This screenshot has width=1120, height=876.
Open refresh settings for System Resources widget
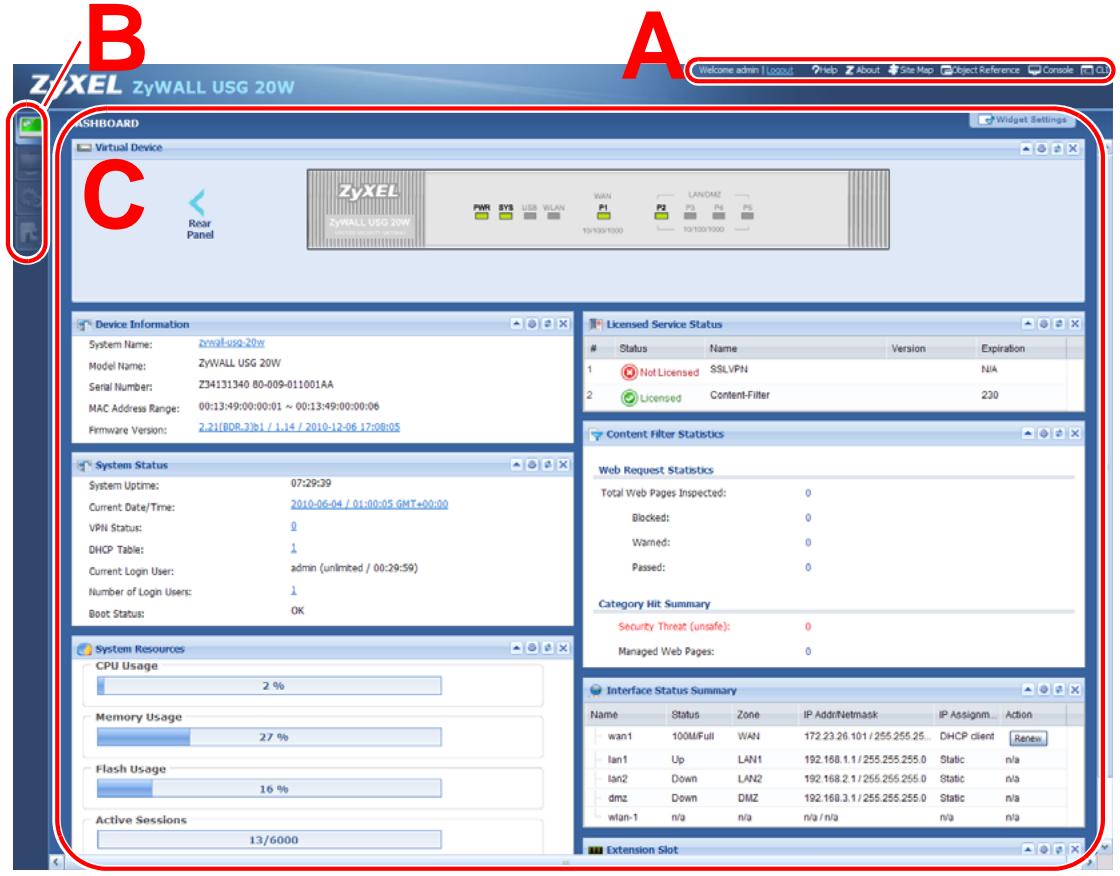[532, 648]
